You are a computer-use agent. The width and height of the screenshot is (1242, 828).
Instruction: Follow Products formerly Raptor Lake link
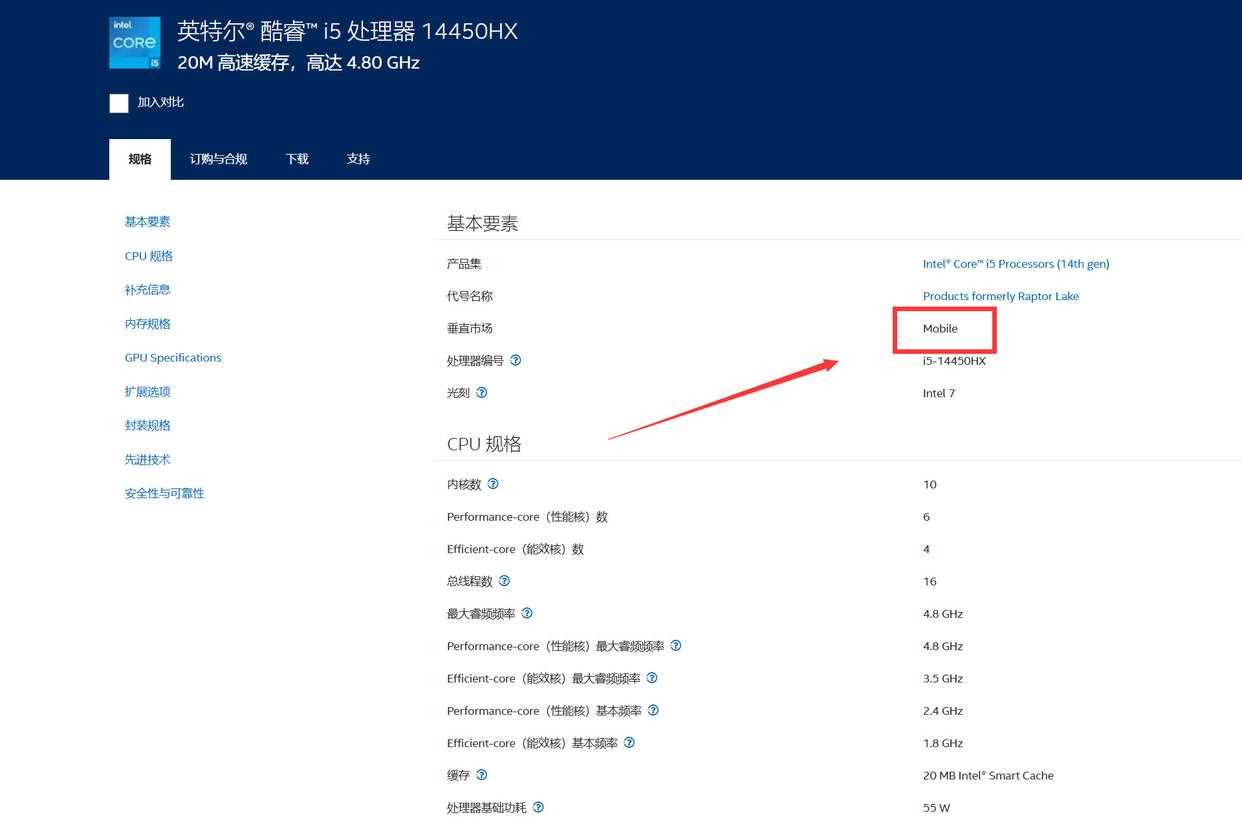1000,296
